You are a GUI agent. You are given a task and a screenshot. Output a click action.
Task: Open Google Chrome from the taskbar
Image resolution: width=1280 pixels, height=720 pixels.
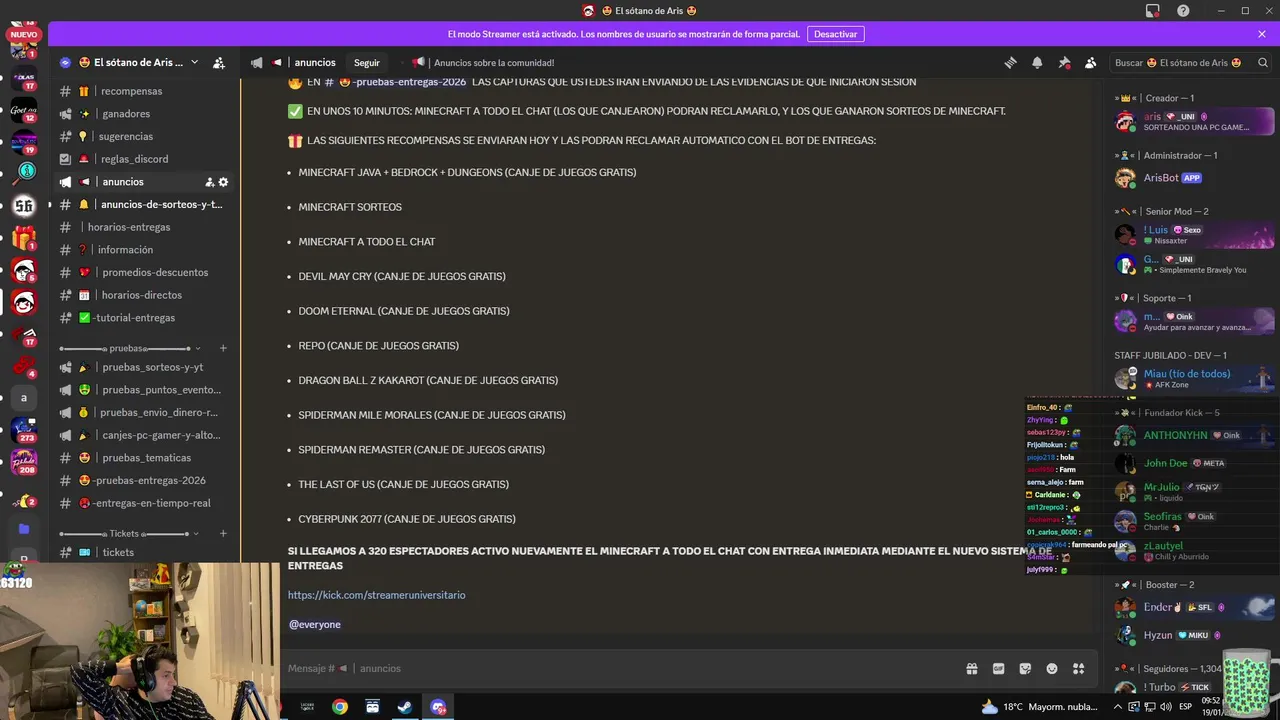340,707
